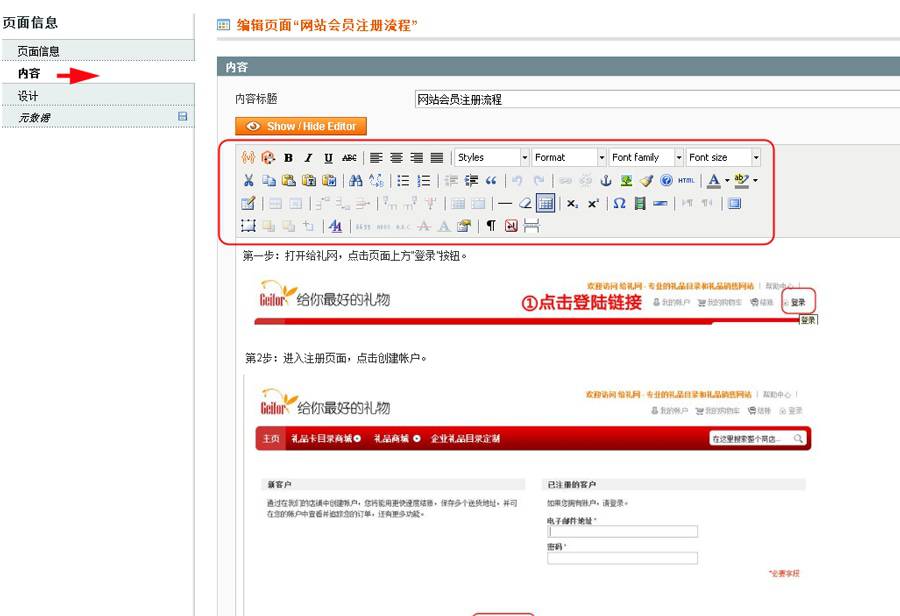Toggle bold formatting

pyautogui.click(x=287, y=155)
